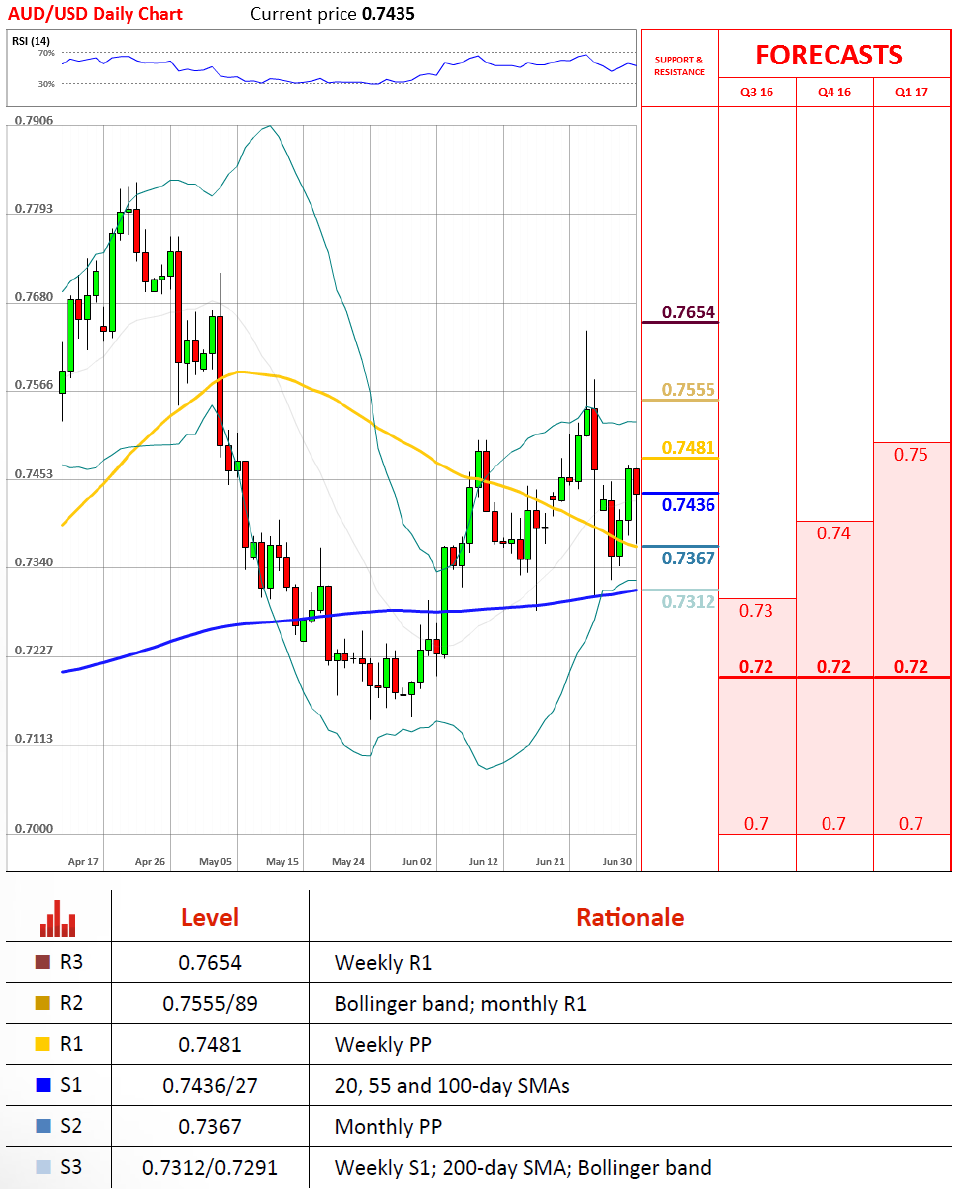This screenshot has width=962, height=1189.
Task: Click the RSI (14) indicator label
Action: 31,41
